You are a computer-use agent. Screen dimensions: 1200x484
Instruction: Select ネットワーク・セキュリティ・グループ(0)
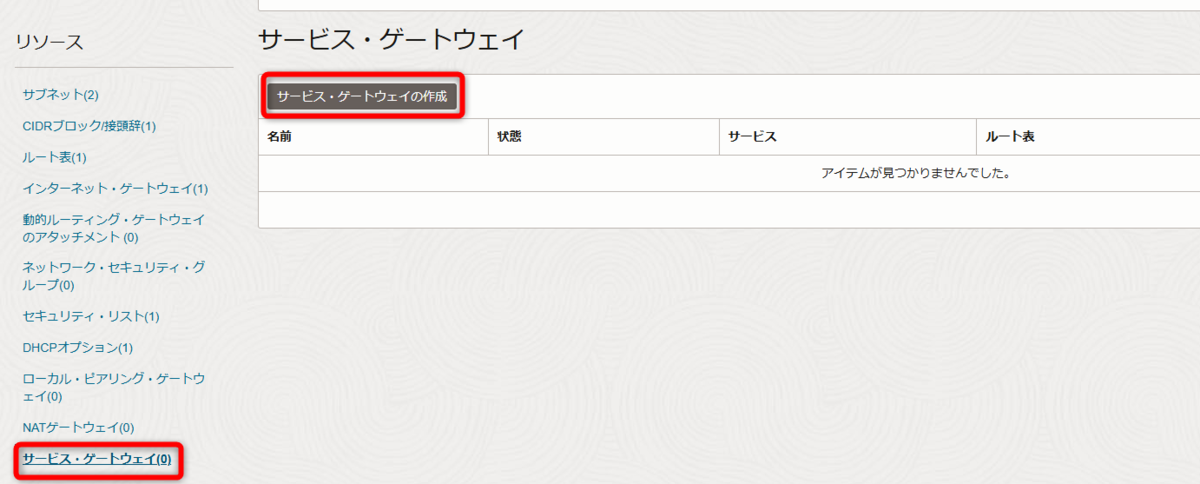[114, 276]
